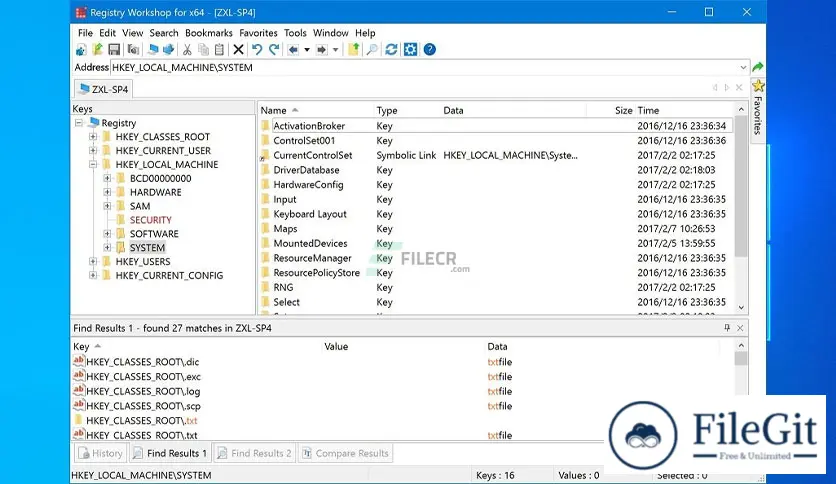The height and width of the screenshot is (484, 836).
Task: Open the Forward history dropdown arrow
Action: (x=335, y=50)
